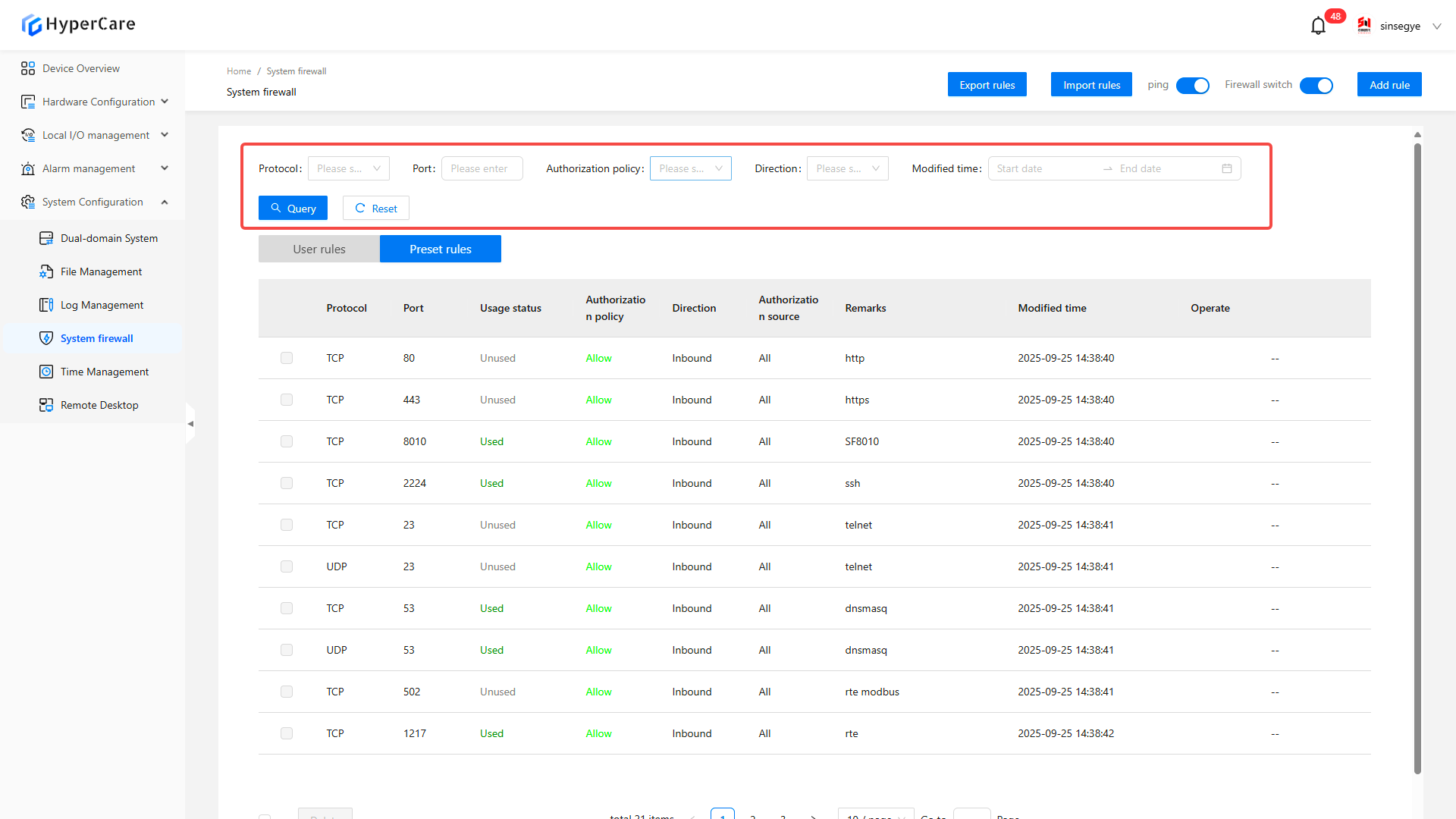Click the Export rules button
Viewport: 1456px width, 819px height.
pos(987,85)
